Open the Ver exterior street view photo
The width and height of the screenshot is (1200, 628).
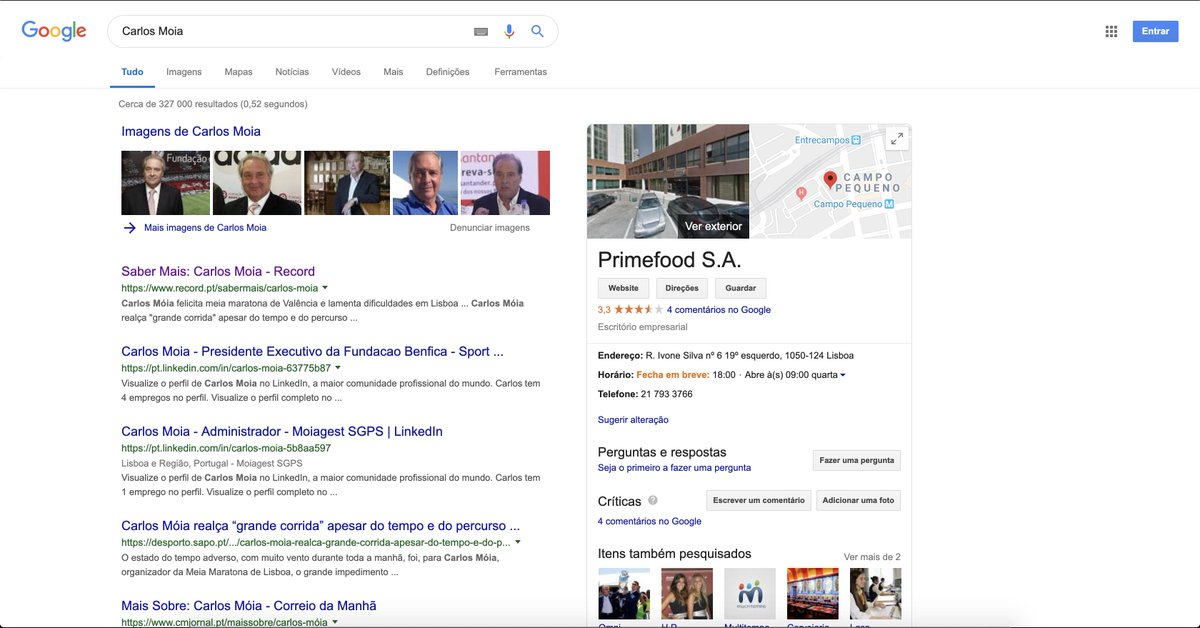[668, 181]
